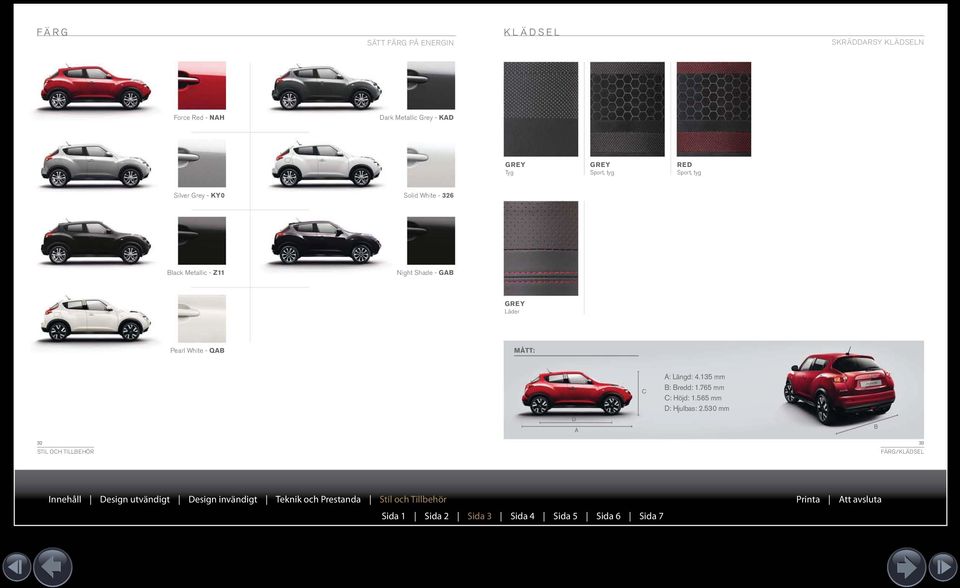Screen dimensions: 960x588
Task: Click the Printa link
Action: (x=808, y=499)
